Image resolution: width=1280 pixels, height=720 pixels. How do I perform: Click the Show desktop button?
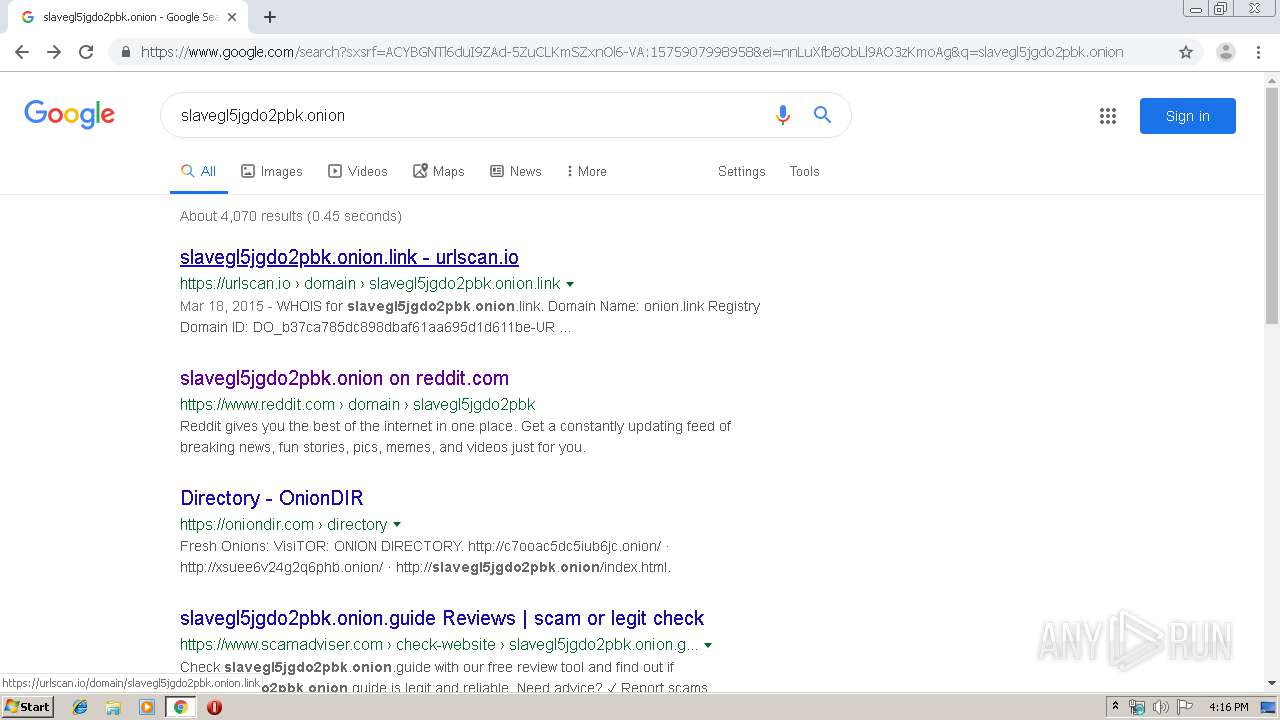click(x=1269, y=707)
